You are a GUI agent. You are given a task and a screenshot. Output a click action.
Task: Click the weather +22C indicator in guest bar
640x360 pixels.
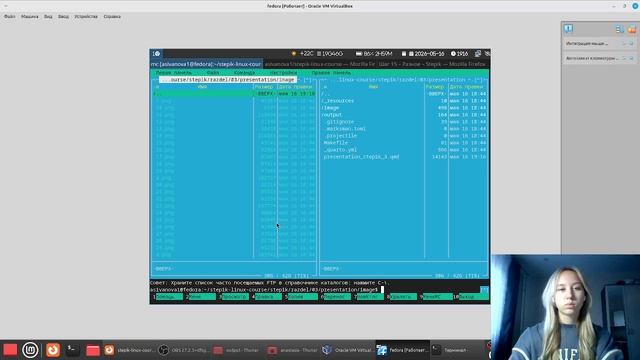[x=303, y=53]
